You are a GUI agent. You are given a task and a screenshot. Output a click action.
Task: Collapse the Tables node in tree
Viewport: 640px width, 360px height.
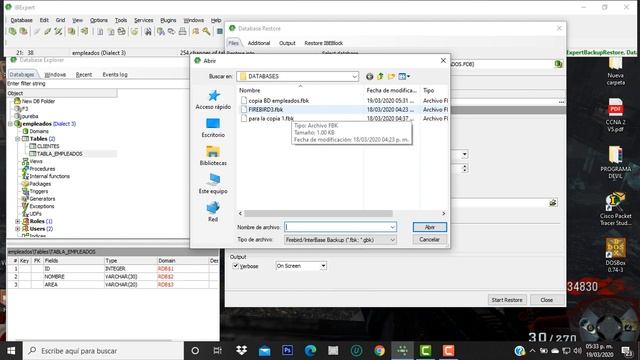(x=18, y=139)
